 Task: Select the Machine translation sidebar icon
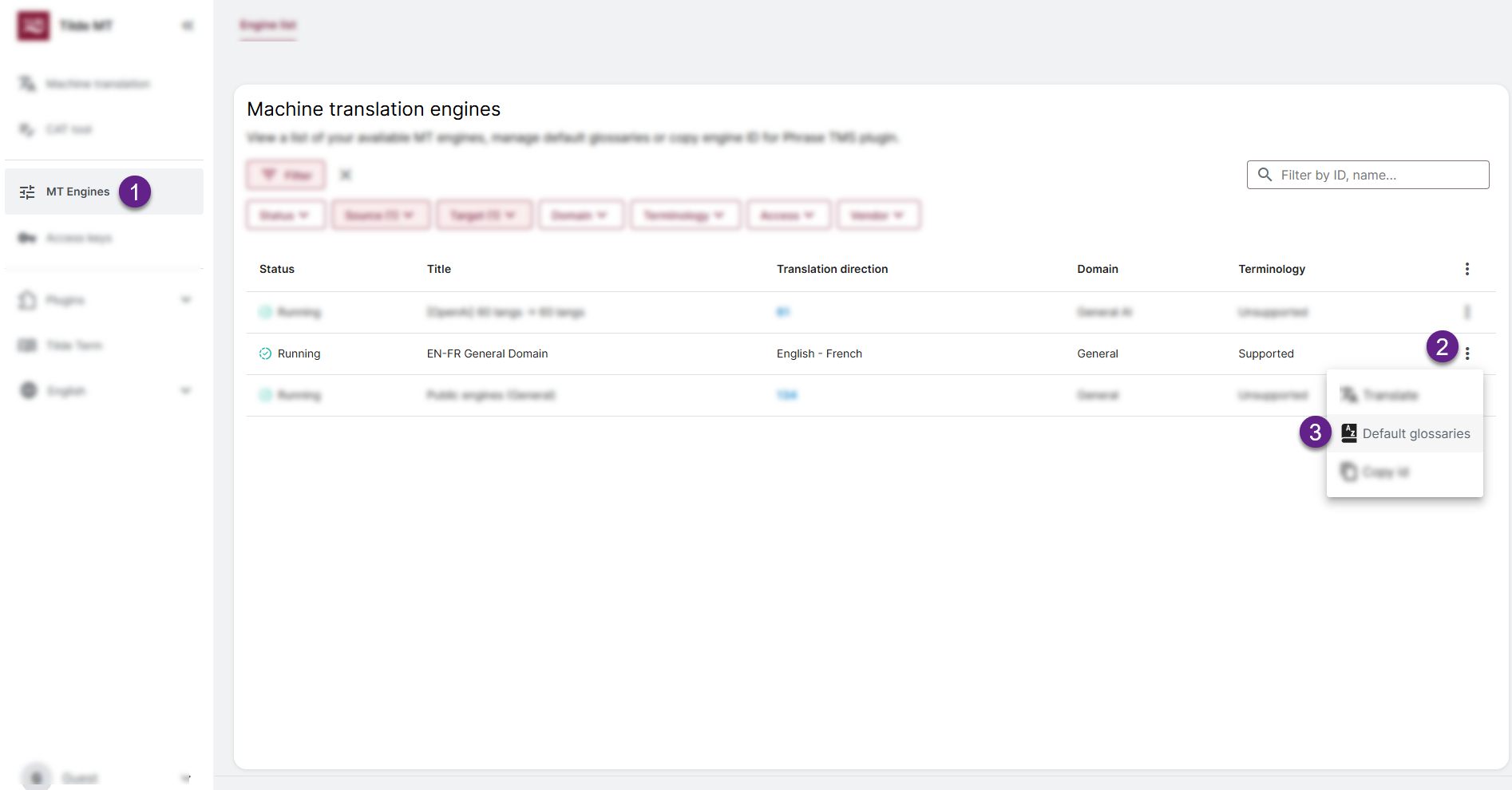[27, 83]
